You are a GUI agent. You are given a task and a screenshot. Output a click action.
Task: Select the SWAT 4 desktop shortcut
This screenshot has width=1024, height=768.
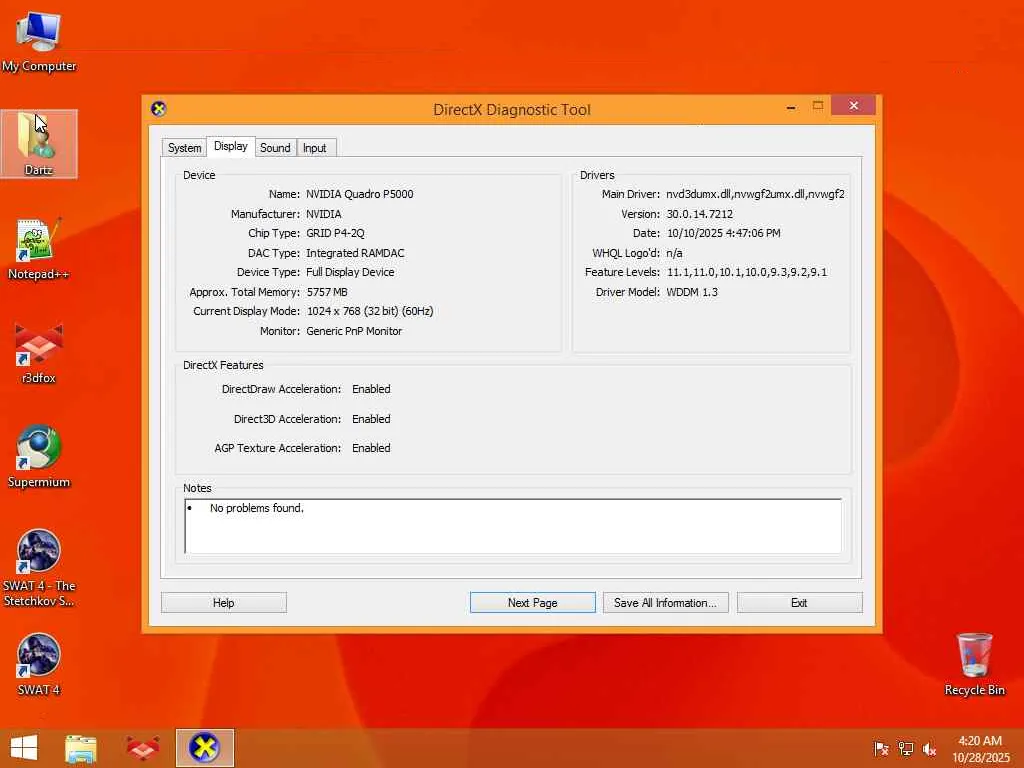(39, 664)
